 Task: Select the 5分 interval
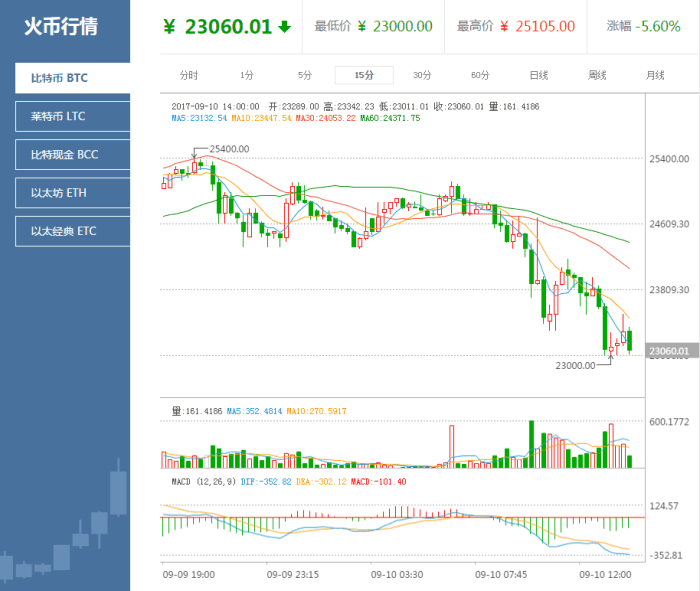click(x=305, y=75)
